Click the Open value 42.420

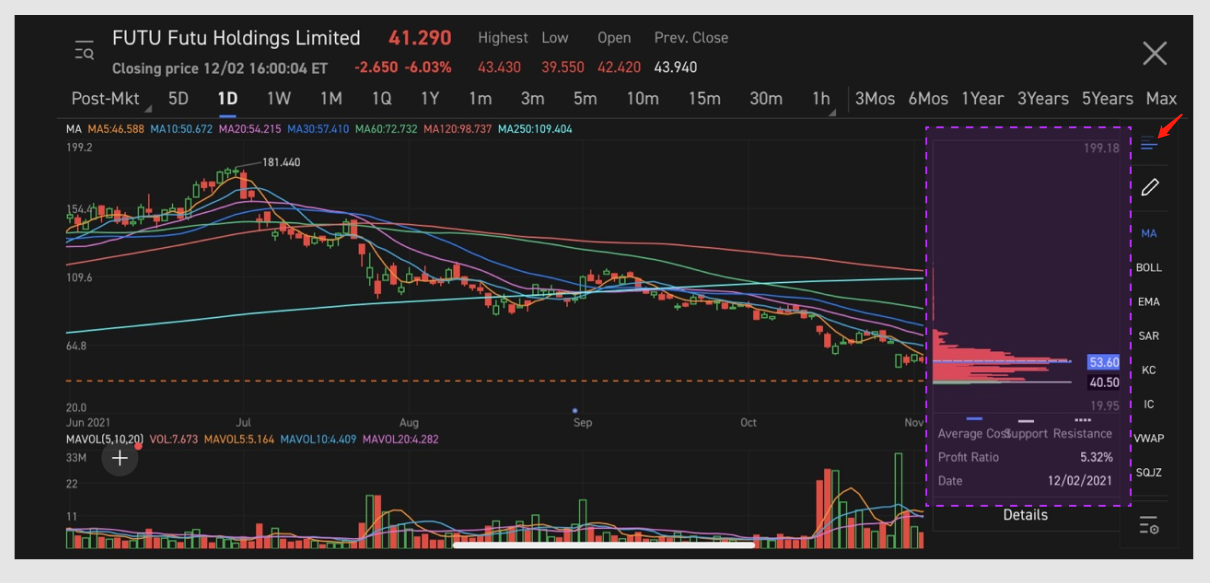pos(619,67)
